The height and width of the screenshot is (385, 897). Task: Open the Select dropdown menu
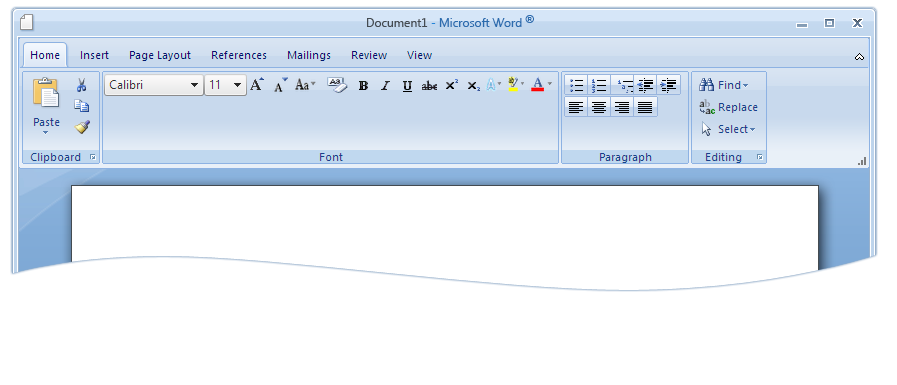728,129
